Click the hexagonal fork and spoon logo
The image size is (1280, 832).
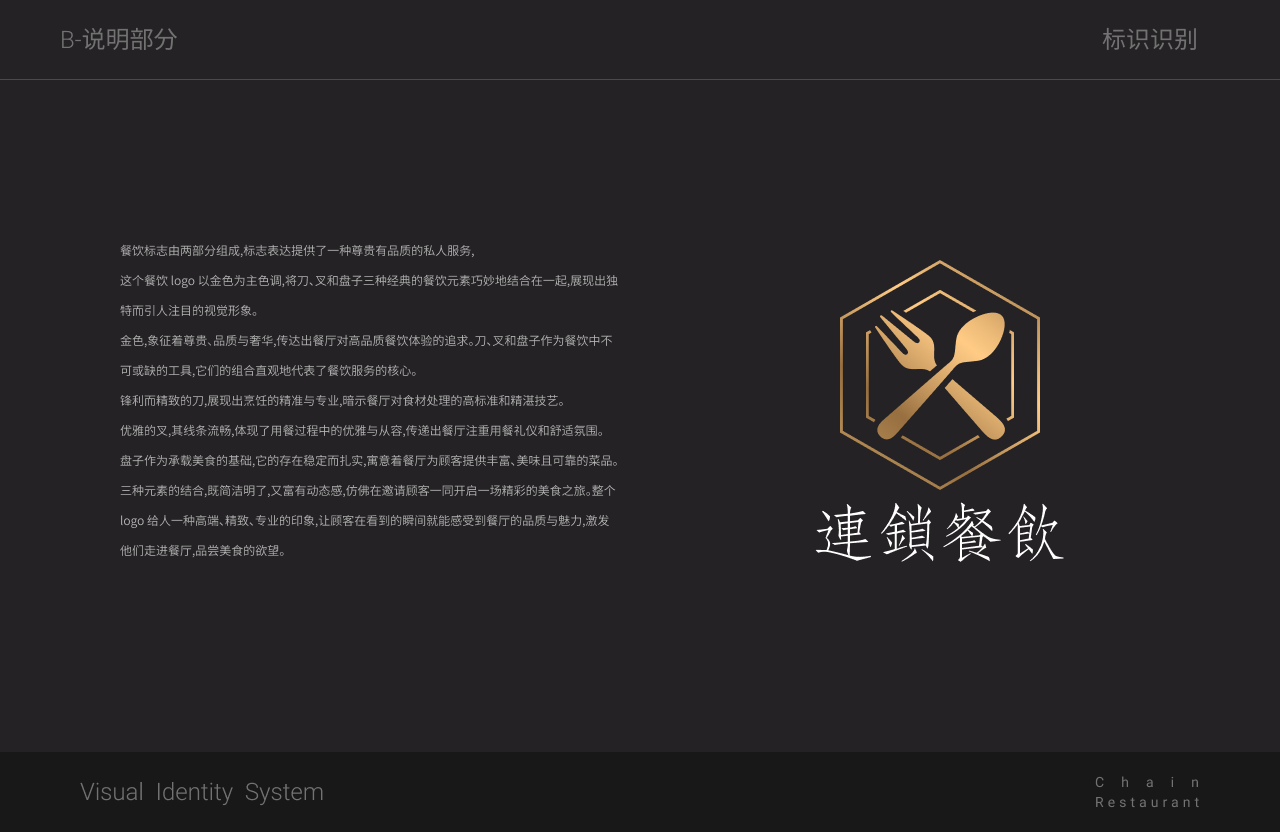pos(940,375)
